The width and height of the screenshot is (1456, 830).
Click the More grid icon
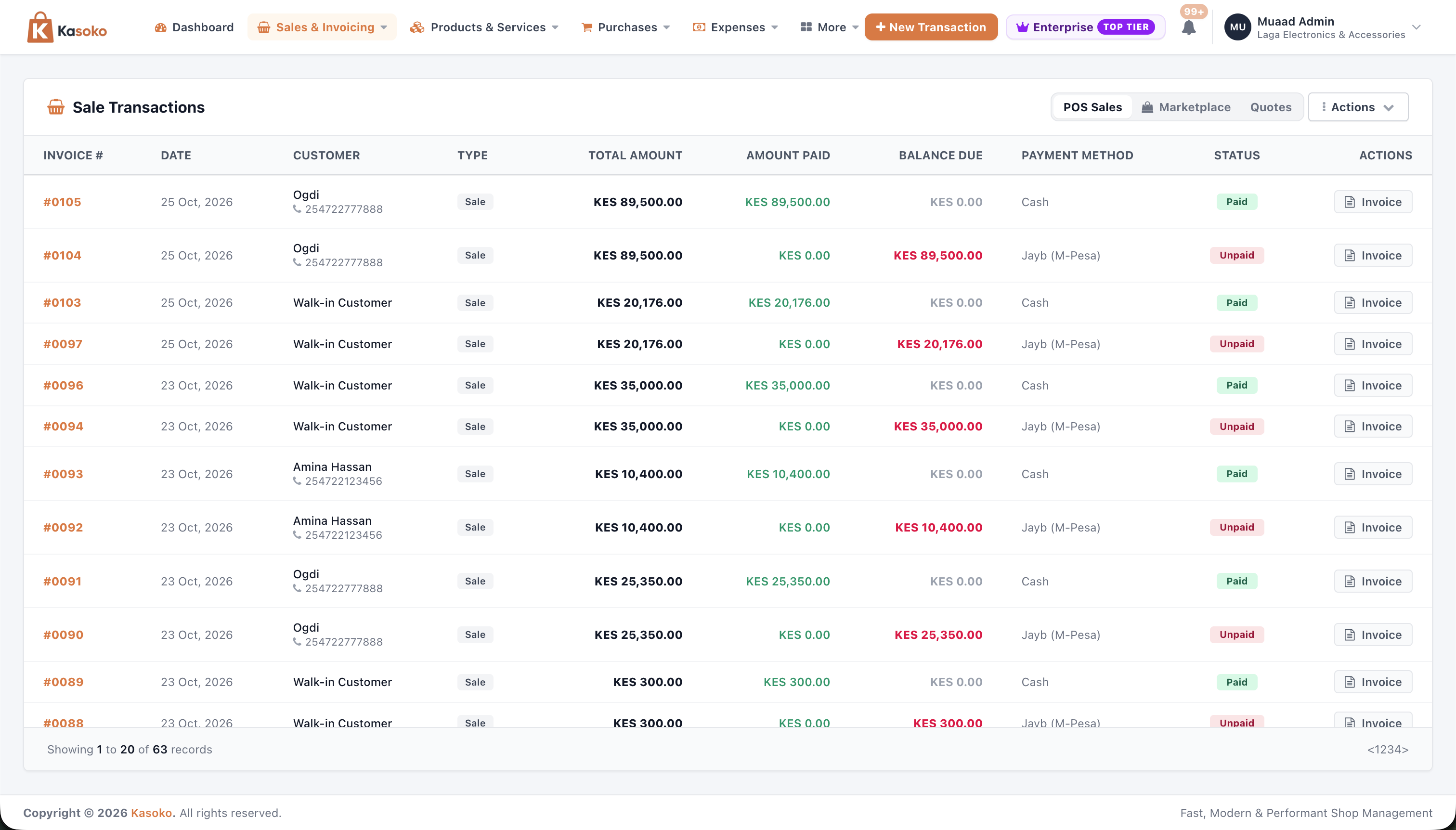tap(806, 27)
